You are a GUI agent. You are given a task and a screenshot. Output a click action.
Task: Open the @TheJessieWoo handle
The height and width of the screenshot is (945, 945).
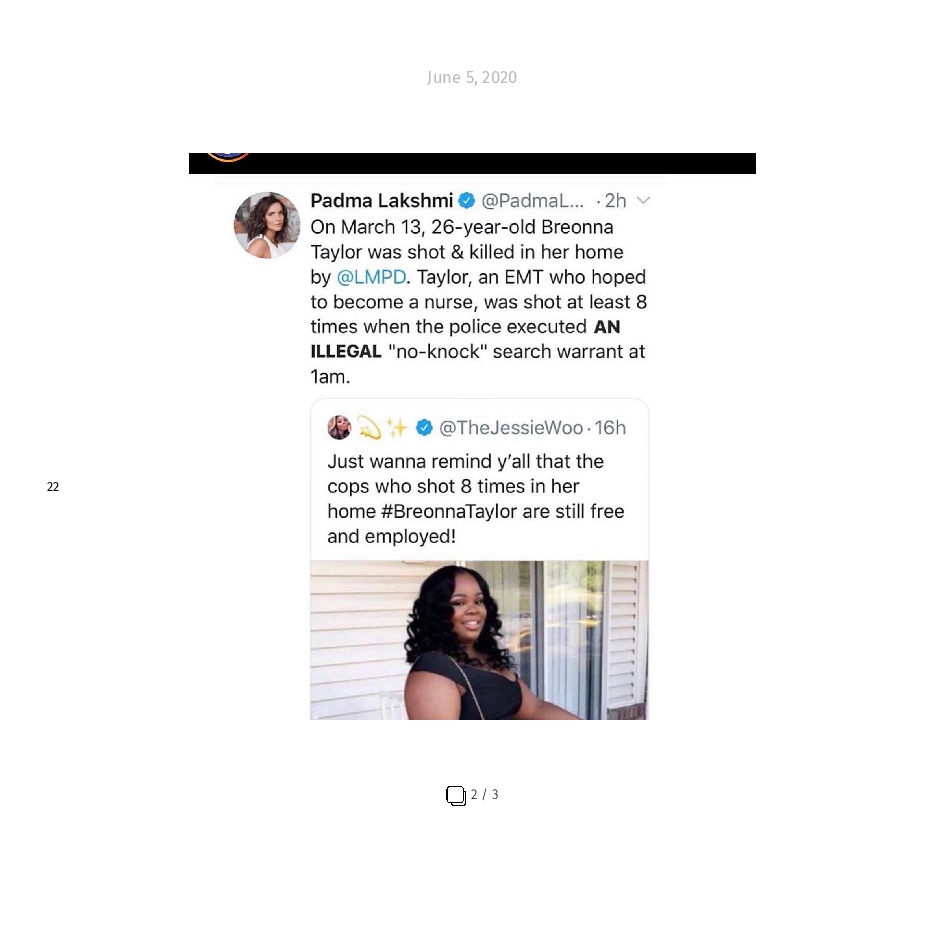coord(511,427)
